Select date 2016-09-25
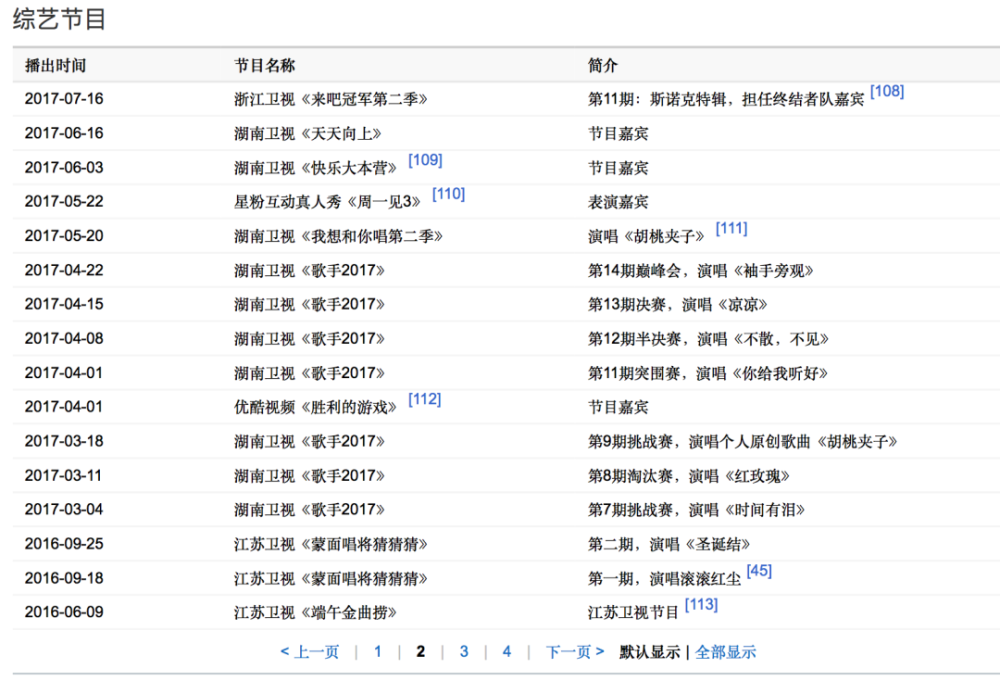Viewport: 1000px width, 681px height. 64,544
